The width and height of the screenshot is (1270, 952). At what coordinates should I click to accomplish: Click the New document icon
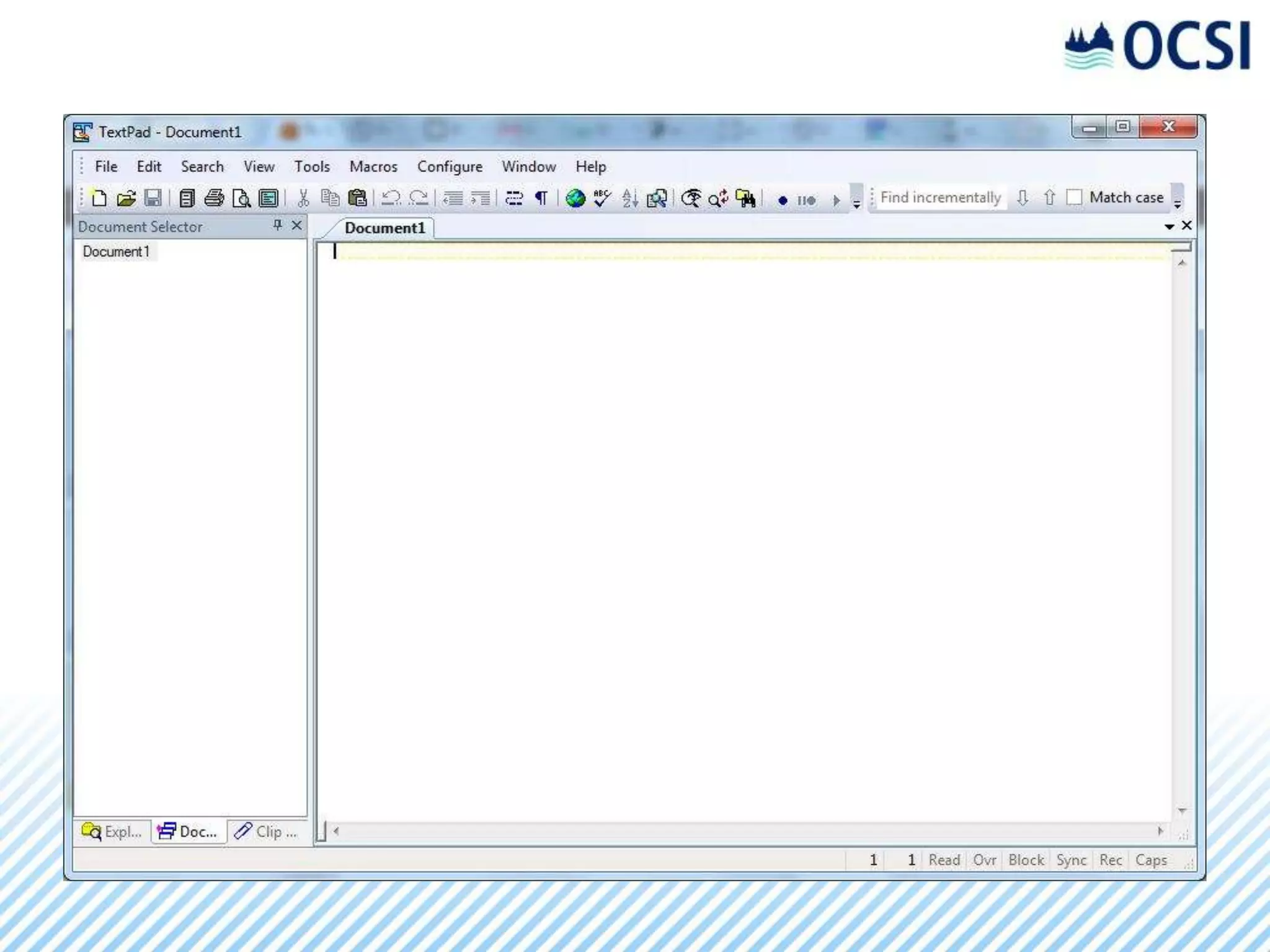point(99,198)
